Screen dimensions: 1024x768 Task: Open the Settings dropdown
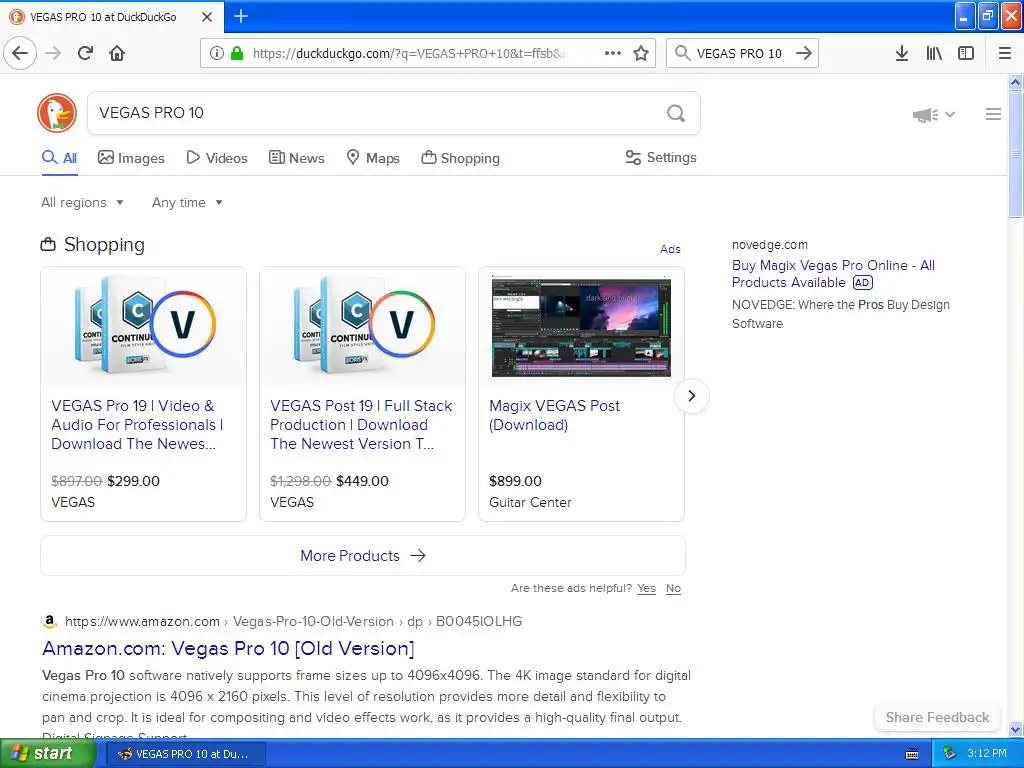pos(661,157)
